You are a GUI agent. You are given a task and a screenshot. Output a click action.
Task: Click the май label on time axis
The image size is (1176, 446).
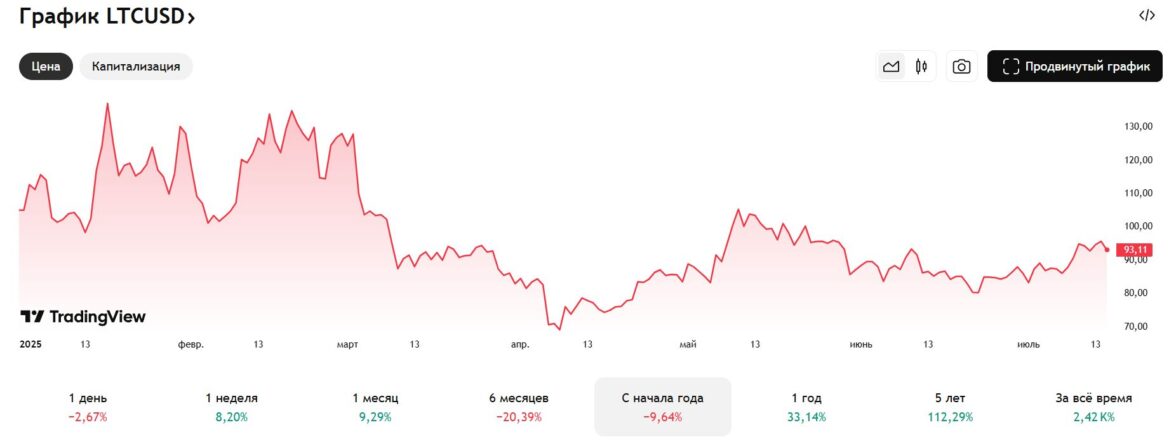[688, 344]
